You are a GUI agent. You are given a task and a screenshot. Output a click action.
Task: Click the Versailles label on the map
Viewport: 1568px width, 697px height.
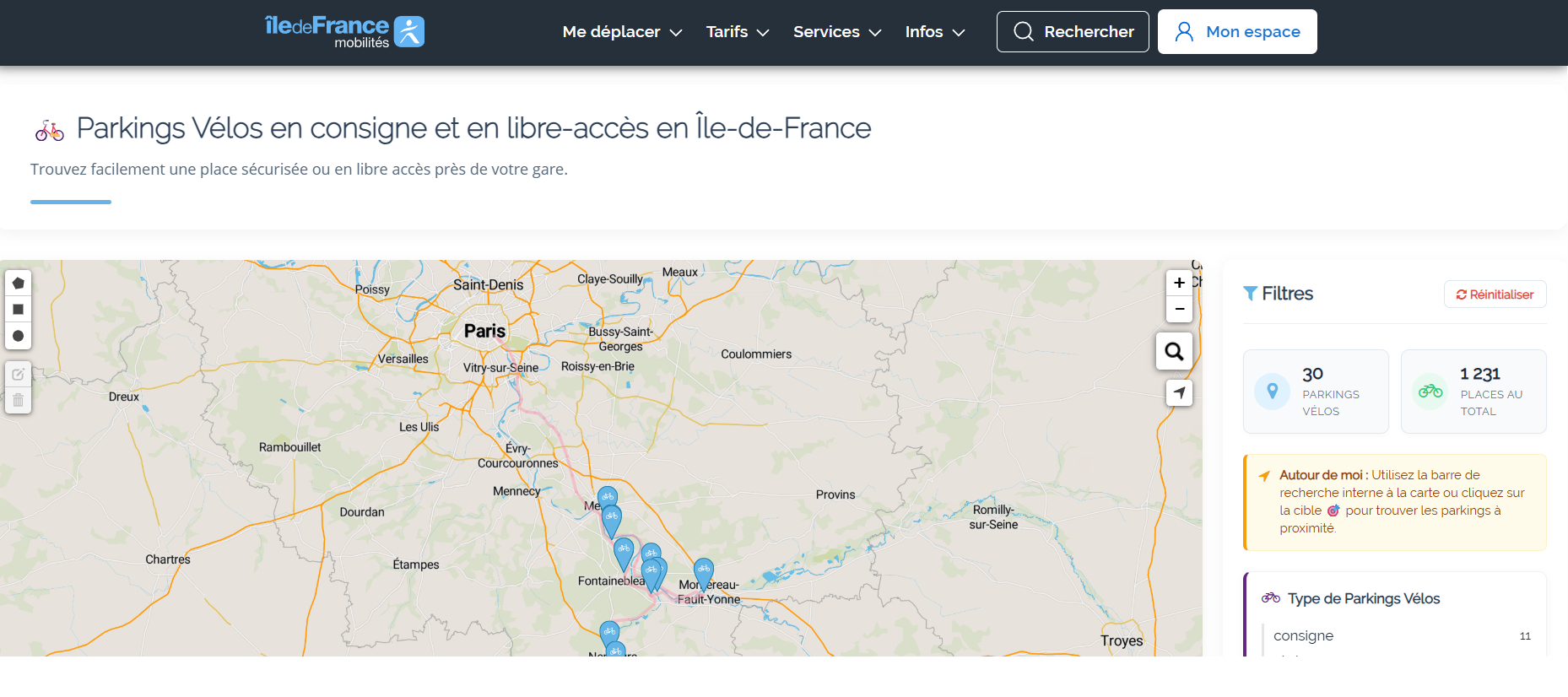click(403, 359)
